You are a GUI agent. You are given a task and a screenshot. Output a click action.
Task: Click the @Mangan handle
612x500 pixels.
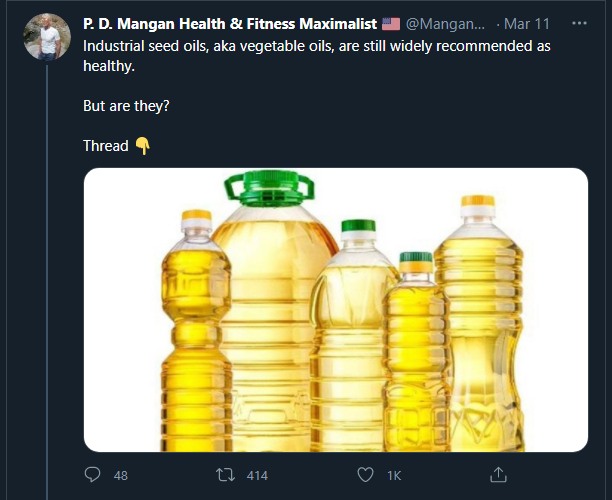click(x=446, y=23)
